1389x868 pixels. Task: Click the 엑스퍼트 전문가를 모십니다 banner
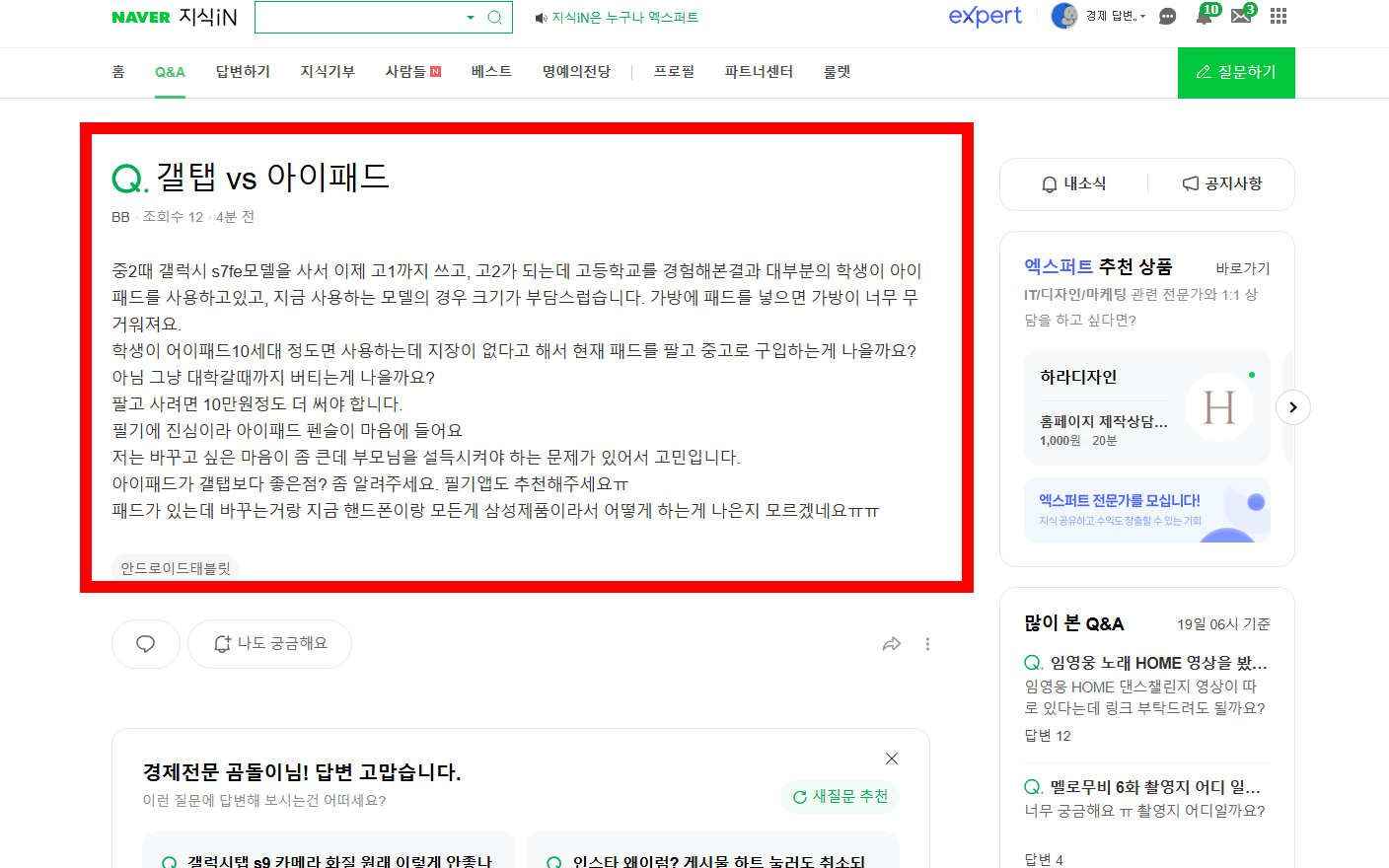click(1147, 510)
